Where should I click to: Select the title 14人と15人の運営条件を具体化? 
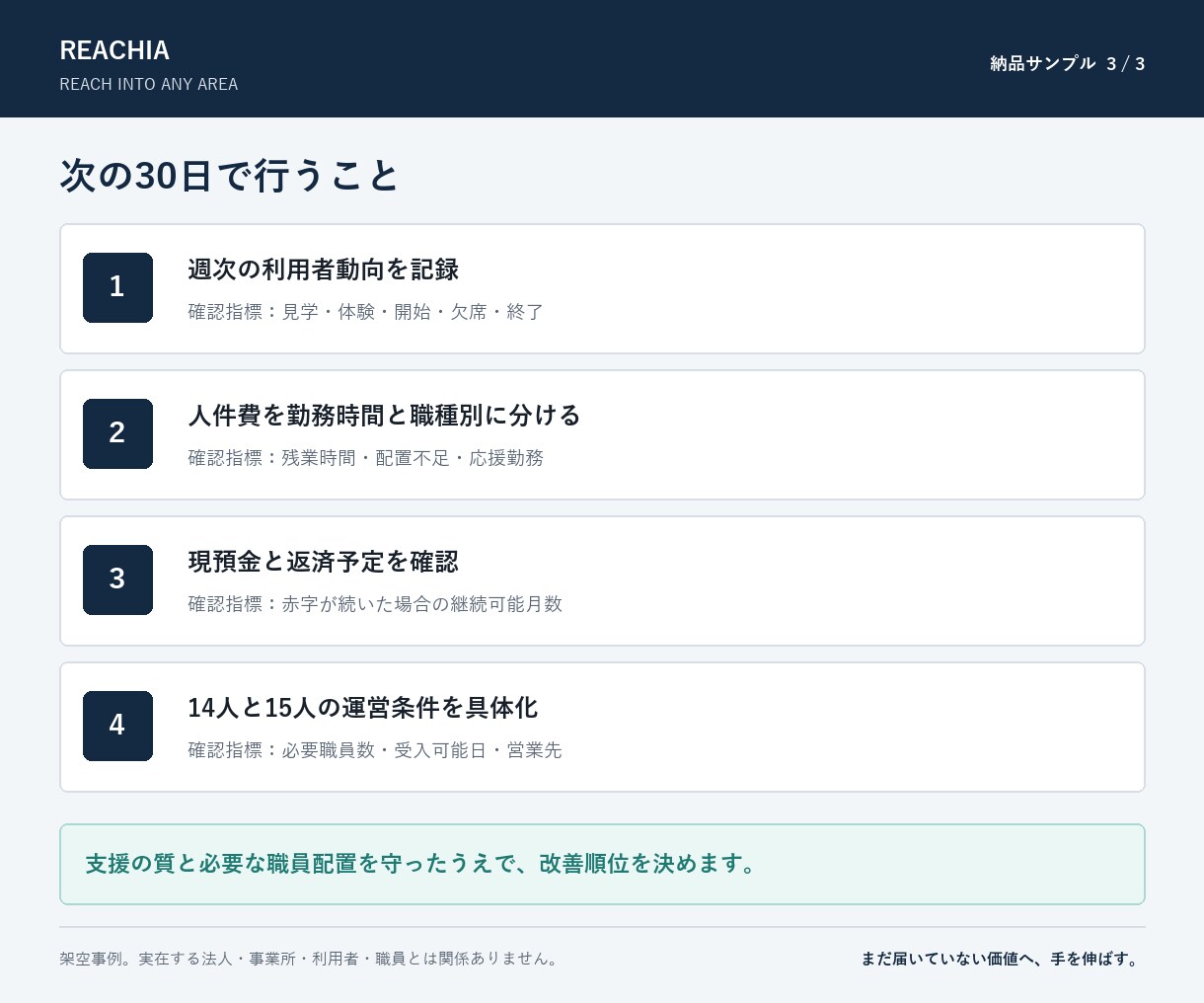click(x=363, y=708)
